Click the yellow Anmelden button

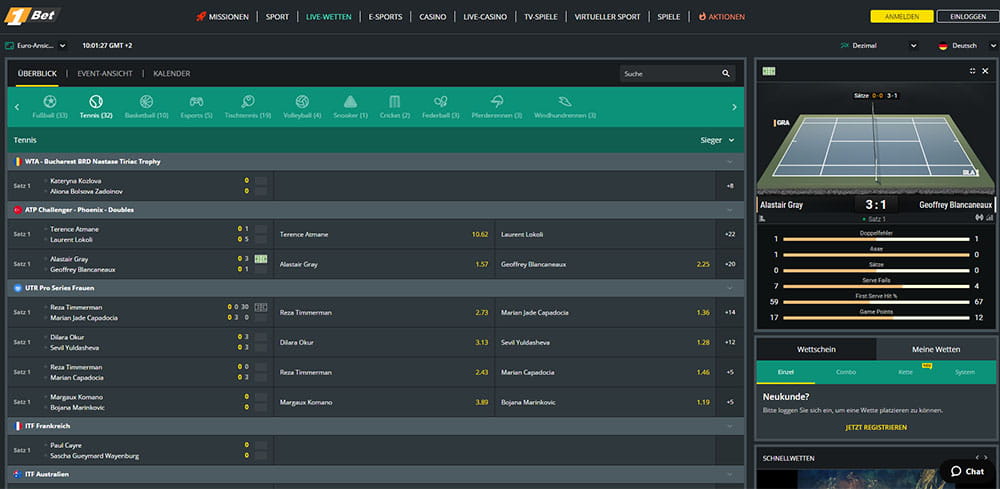[x=901, y=17]
